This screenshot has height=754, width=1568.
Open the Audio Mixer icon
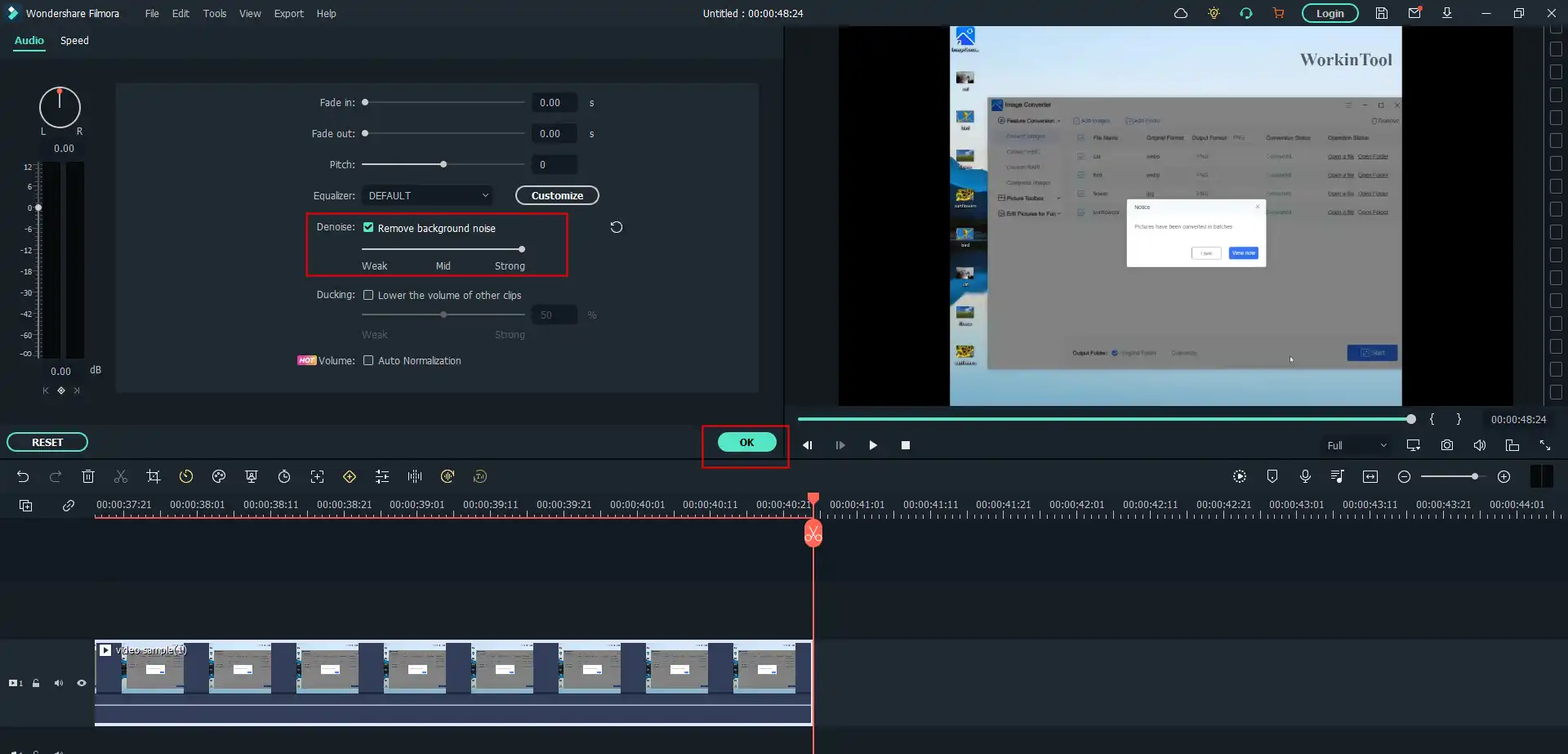click(x=1338, y=476)
